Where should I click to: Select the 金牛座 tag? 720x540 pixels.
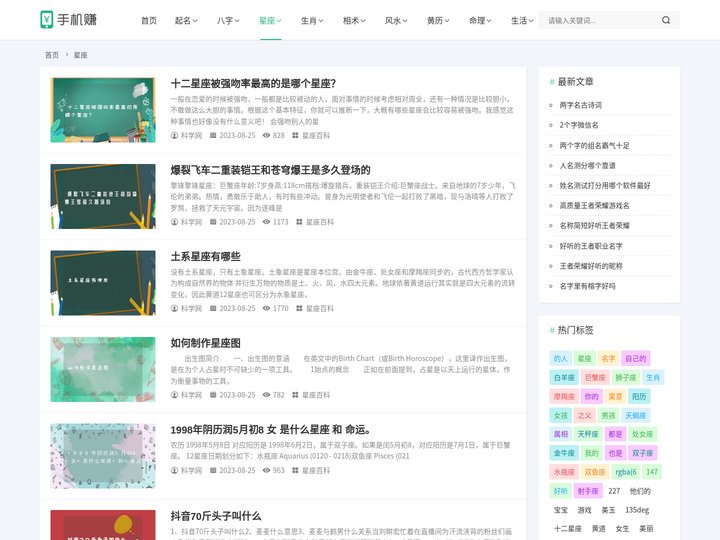[x=564, y=453]
